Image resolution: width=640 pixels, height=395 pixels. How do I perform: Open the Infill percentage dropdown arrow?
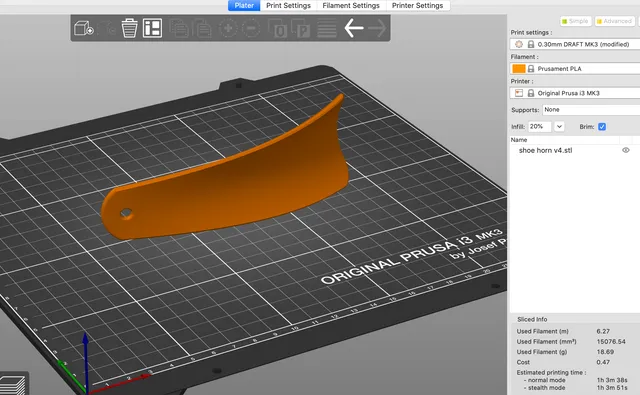point(559,126)
